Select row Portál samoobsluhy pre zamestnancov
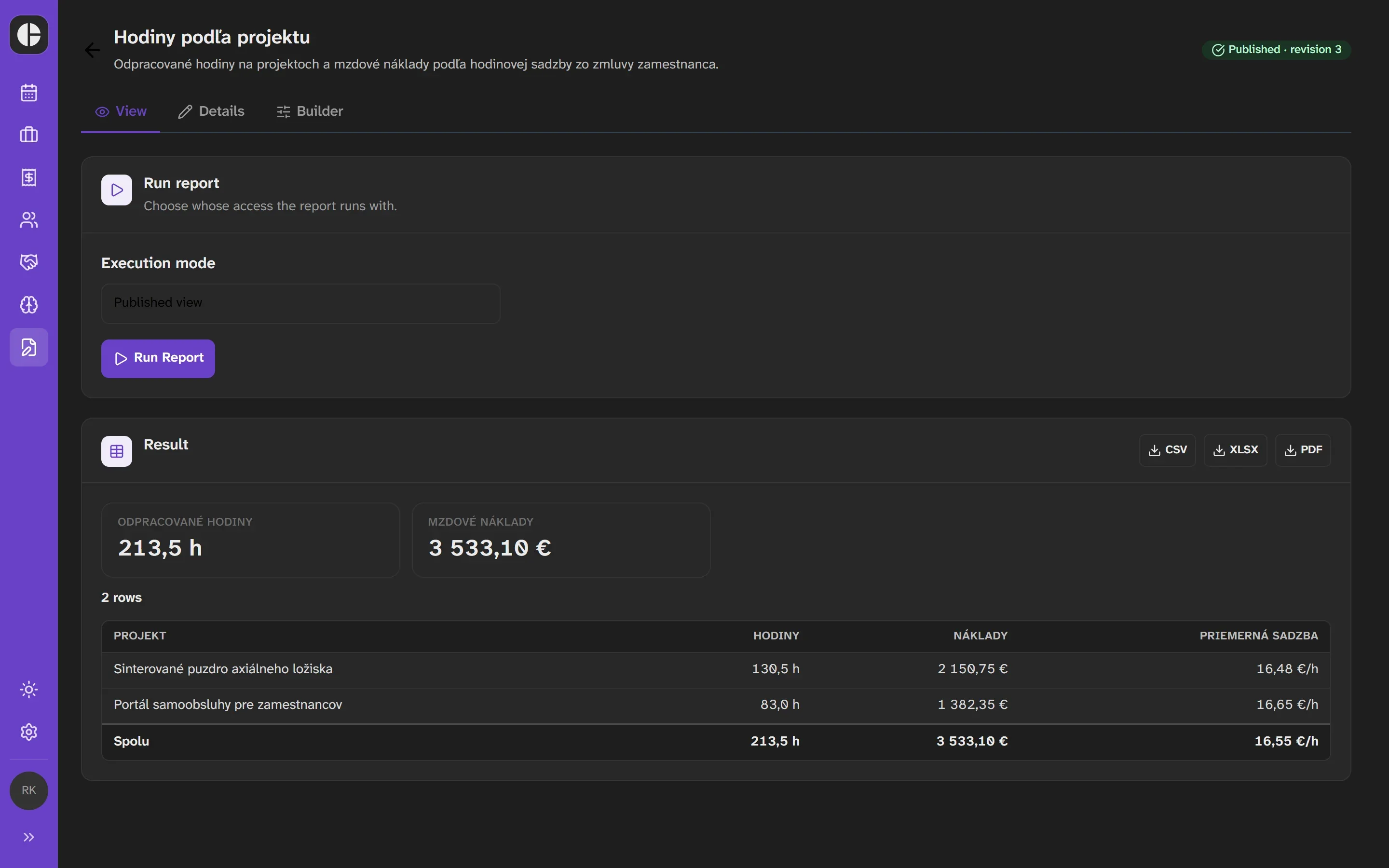This screenshot has height=868, width=1389. 716,705
